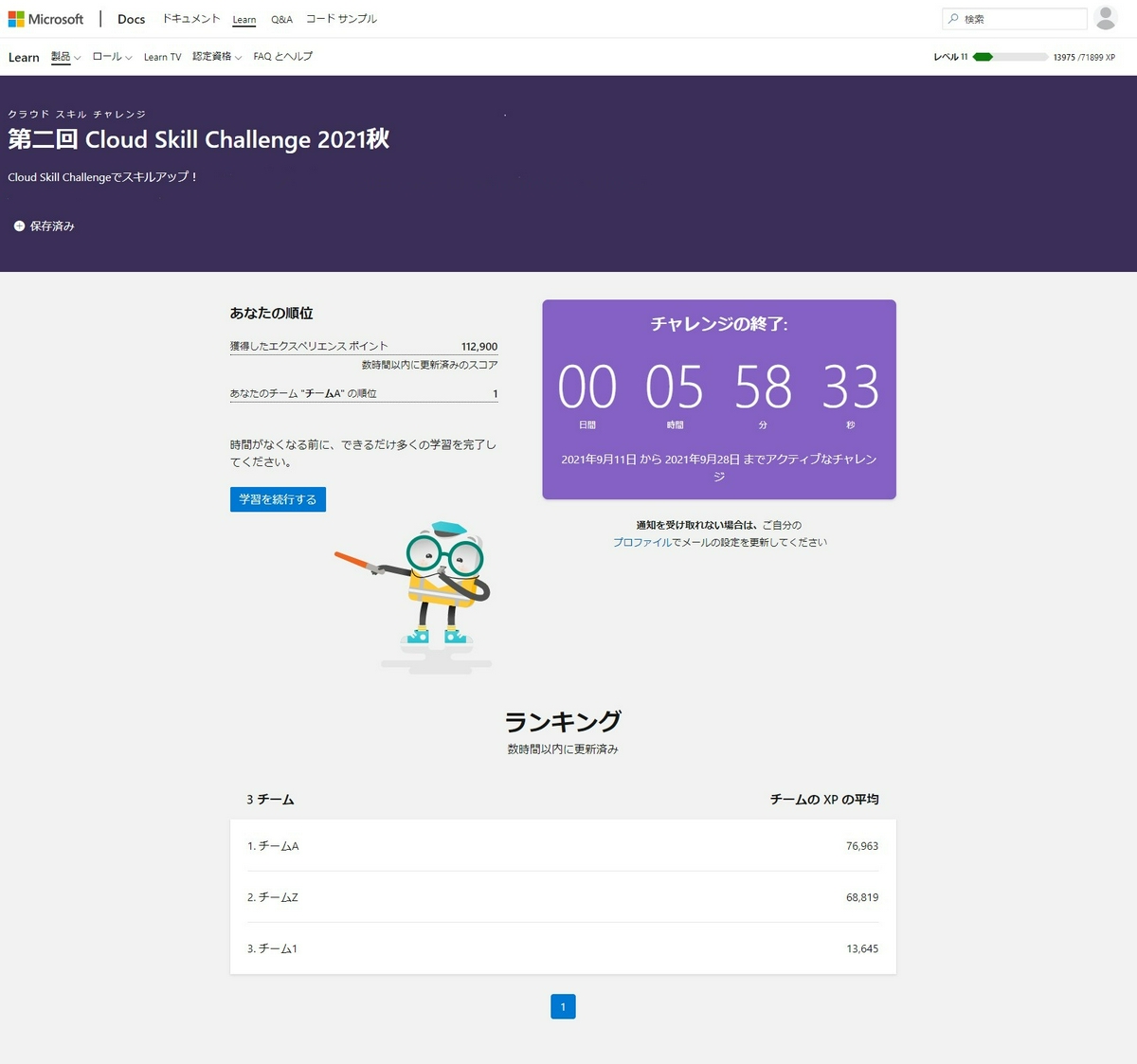Viewport: 1137px width, 1064px height.
Task: Expand the ロール dropdown
Action: [112, 57]
